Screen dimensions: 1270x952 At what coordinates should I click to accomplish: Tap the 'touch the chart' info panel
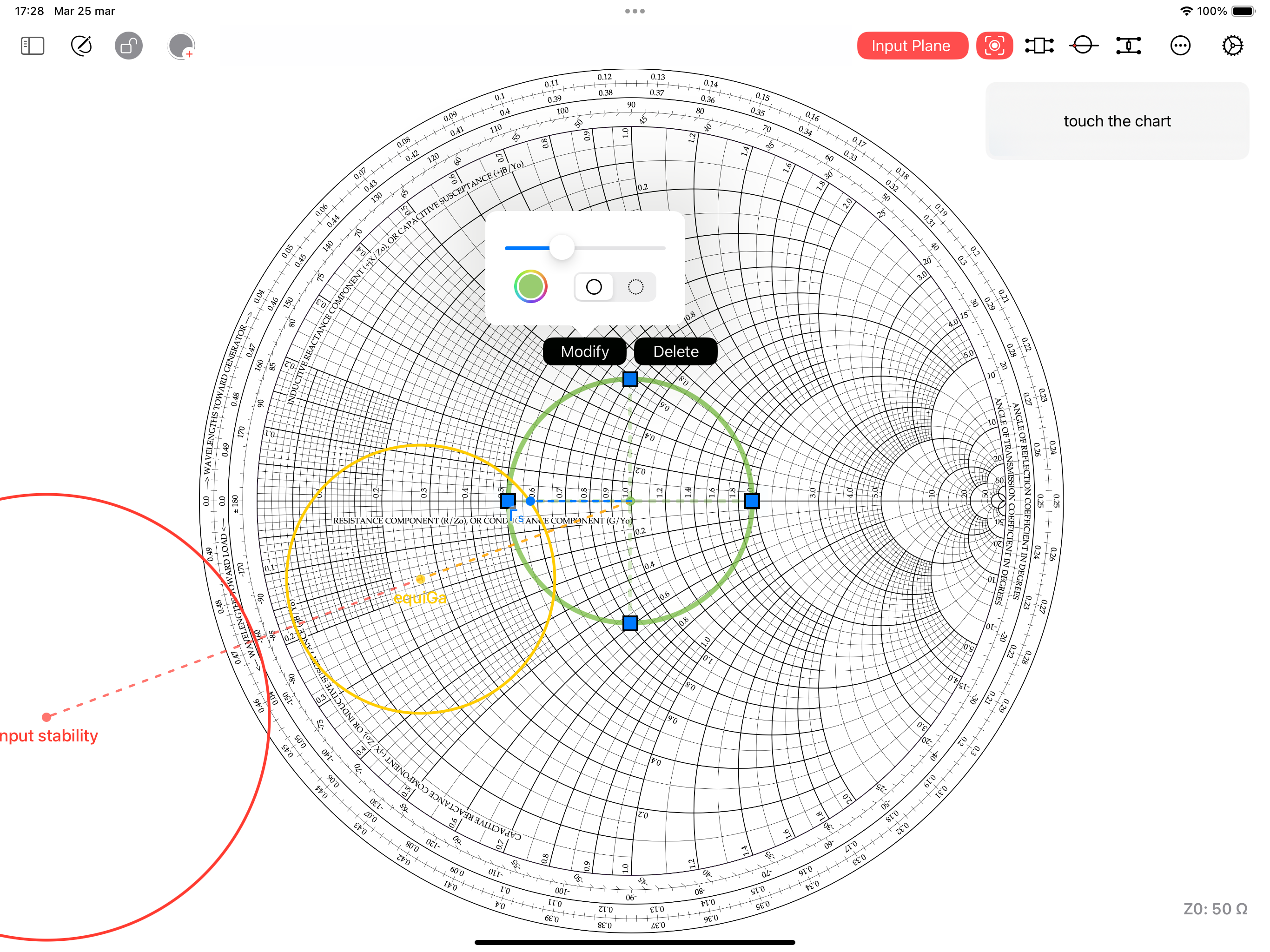tap(1117, 121)
